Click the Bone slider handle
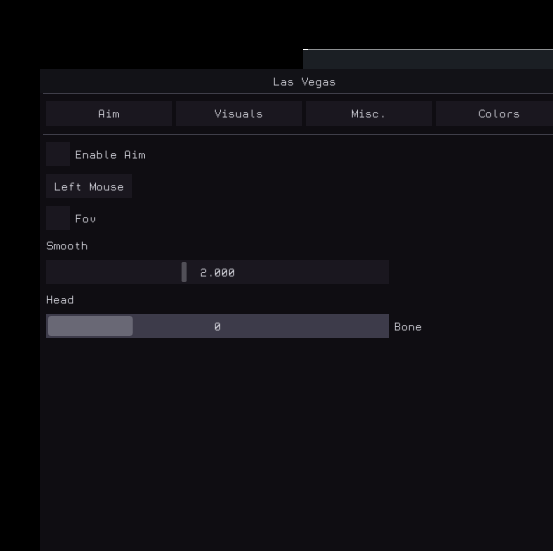This screenshot has width=553, height=551. 90,326
